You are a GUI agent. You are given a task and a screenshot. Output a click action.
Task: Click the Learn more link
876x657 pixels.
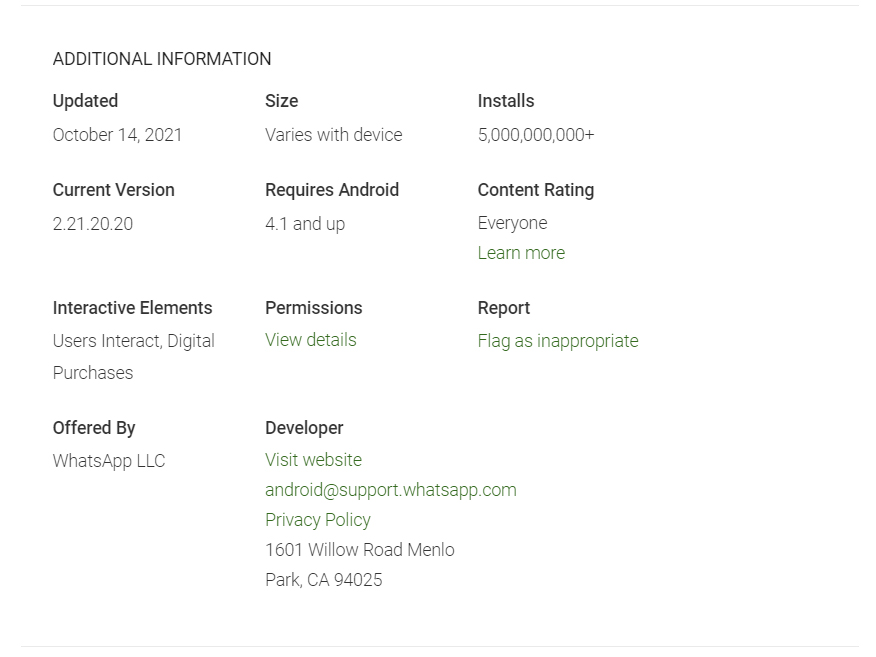[521, 253]
